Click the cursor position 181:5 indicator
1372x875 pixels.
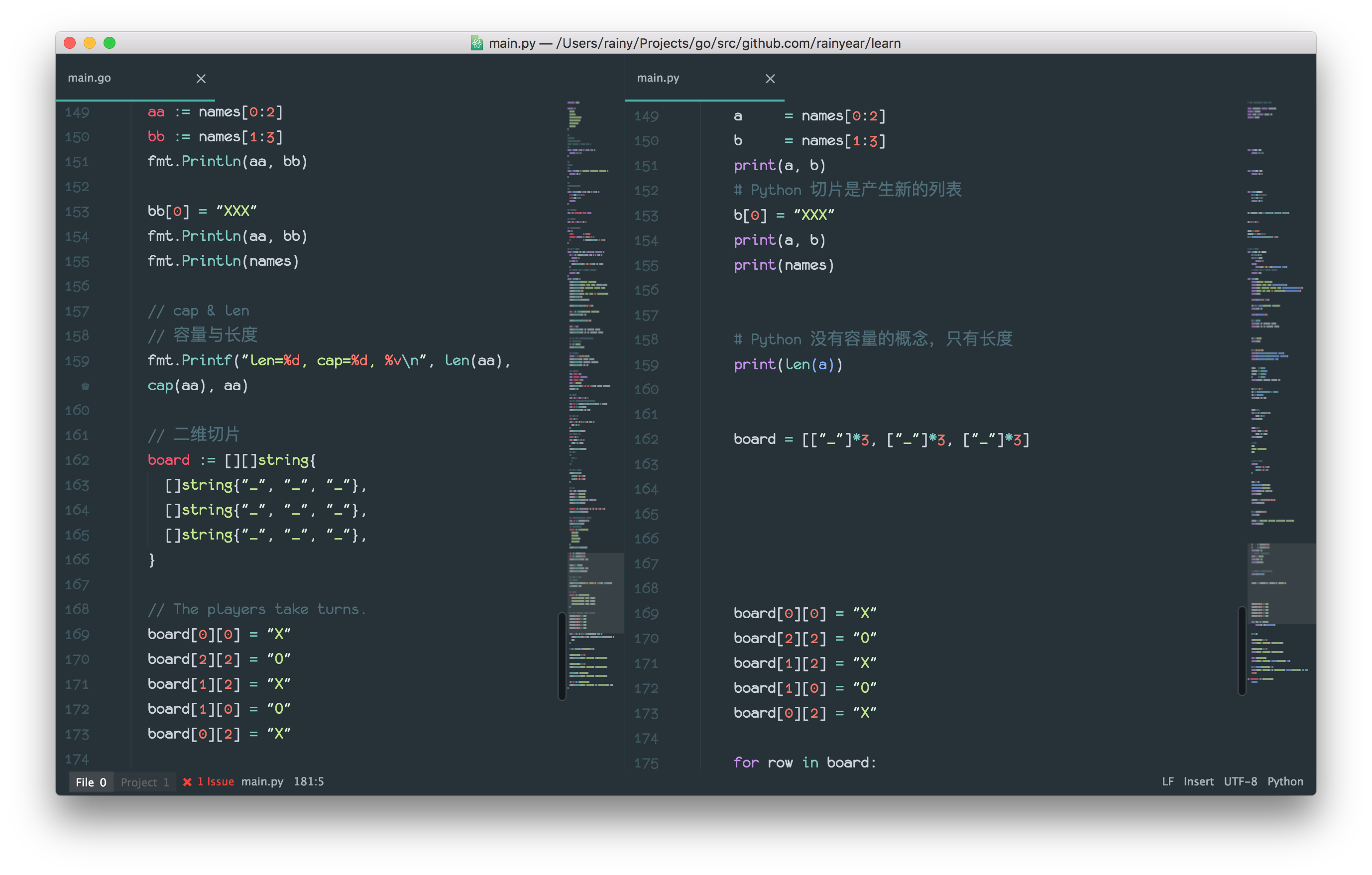click(x=308, y=781)
